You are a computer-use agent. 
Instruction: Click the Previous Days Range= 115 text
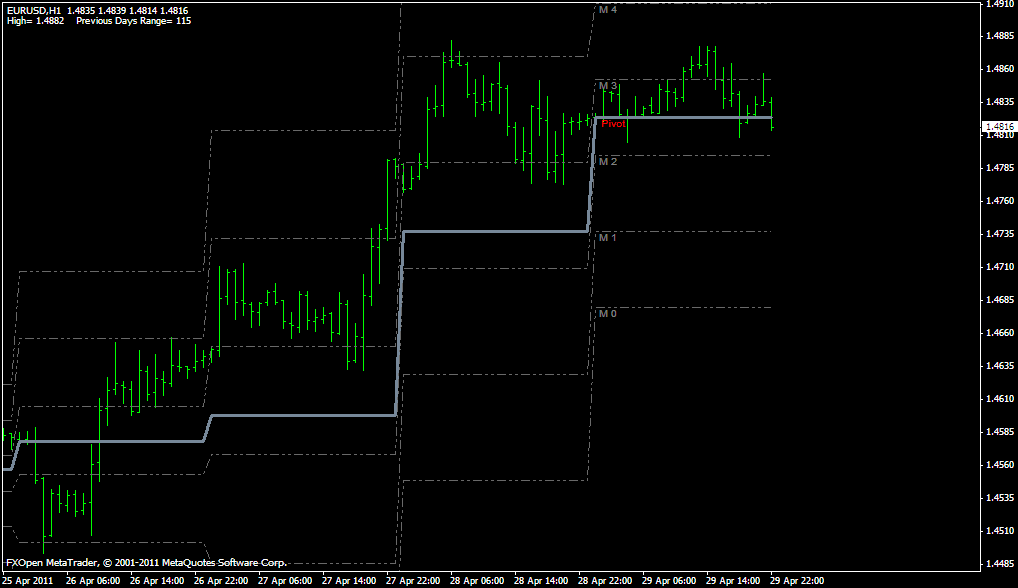point(134,21)
